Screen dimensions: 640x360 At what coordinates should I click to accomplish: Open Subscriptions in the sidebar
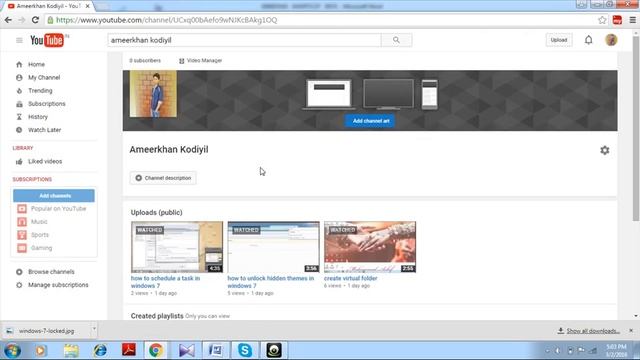coord(47,104)
